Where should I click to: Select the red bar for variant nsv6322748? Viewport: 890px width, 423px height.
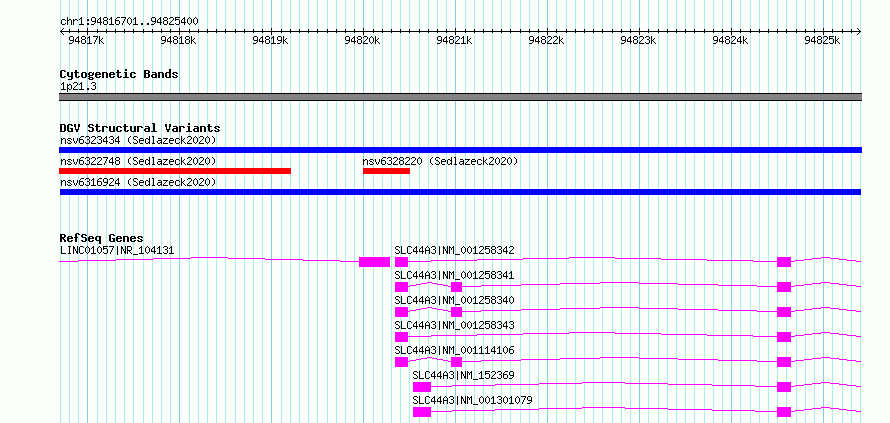pos(175,171)
